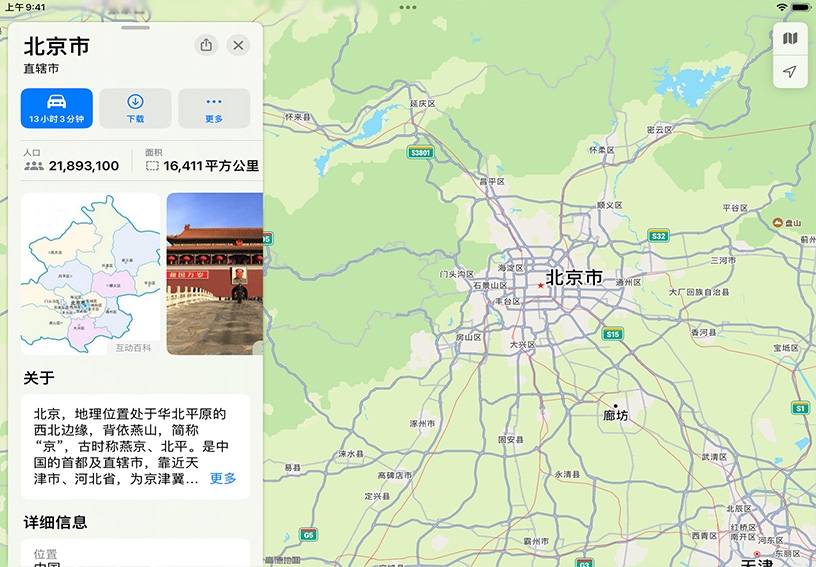The height and width of the screenshot is (567, 816).
Task: Open the Tiananmen photo thumbnail
Action: pos(214,273)
